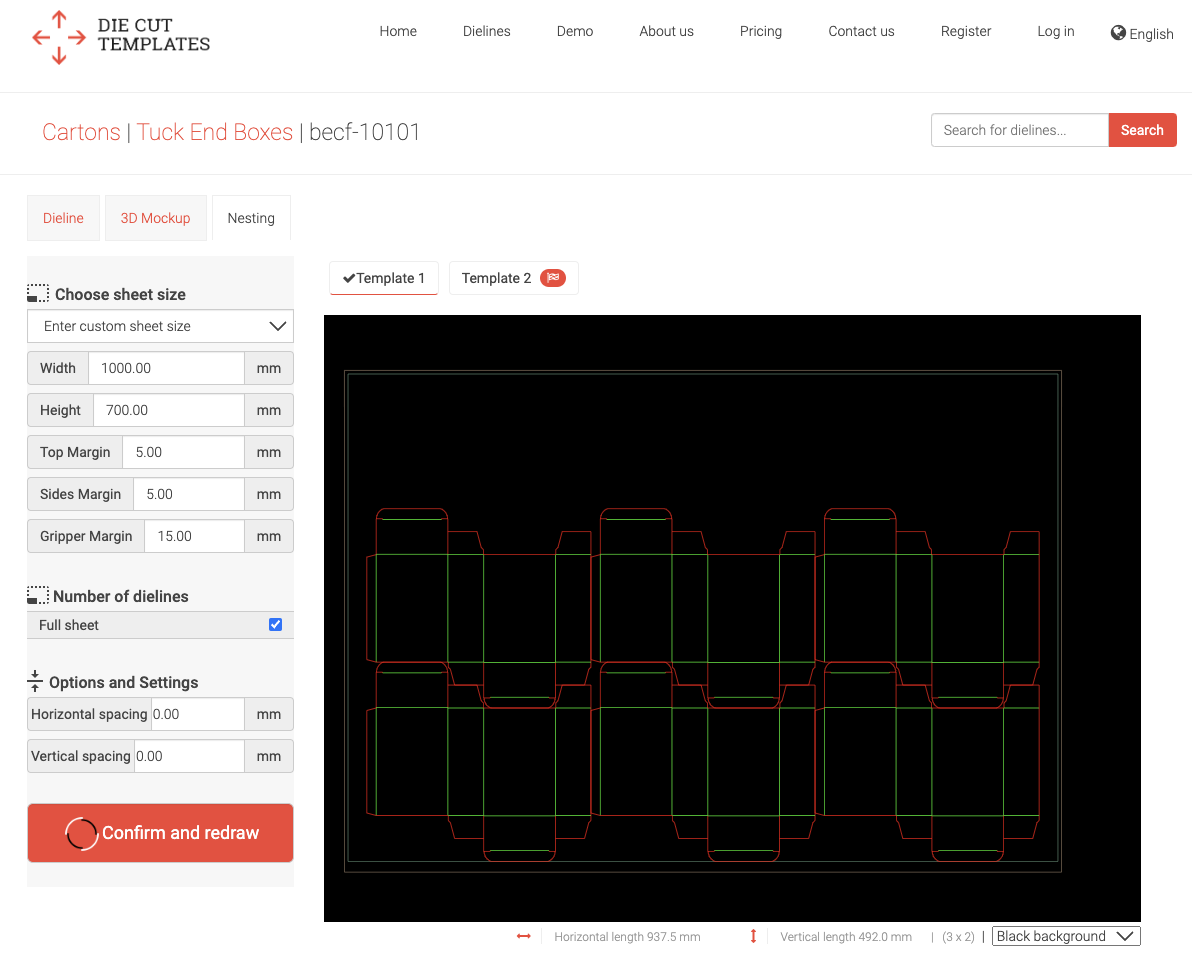Click the vertical length arrow icon
The width and height of the screenshot is (1192, 964).
(x=753, y=936)
